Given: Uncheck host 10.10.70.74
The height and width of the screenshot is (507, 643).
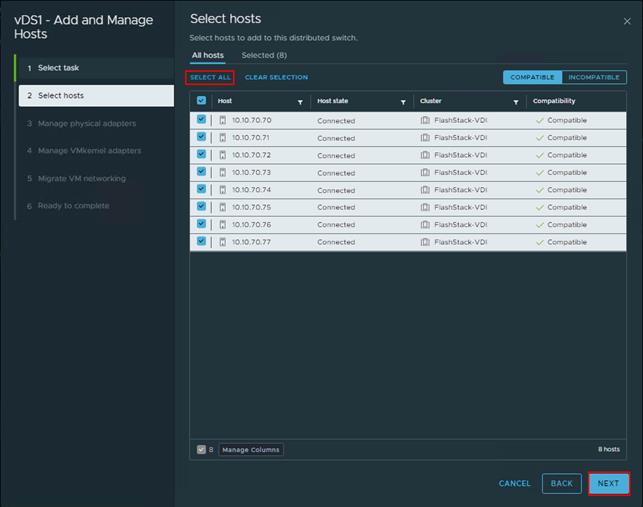Looking at the screenshot, I should pos(201,189).
